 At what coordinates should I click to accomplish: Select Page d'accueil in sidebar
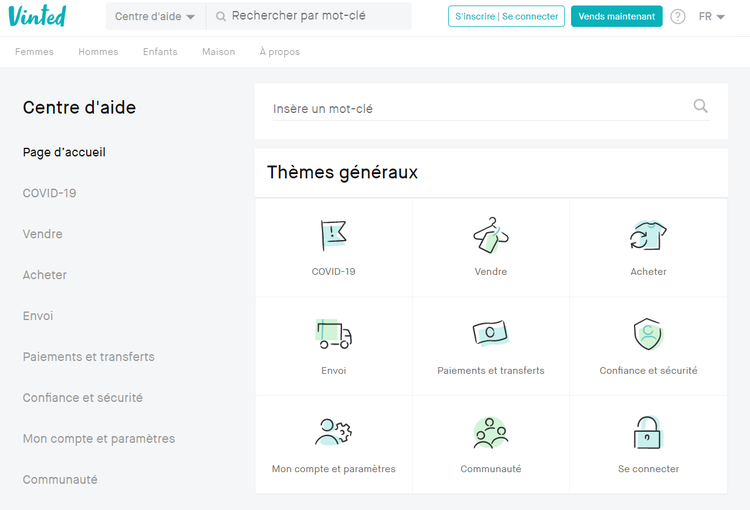(x=64, y=152)
